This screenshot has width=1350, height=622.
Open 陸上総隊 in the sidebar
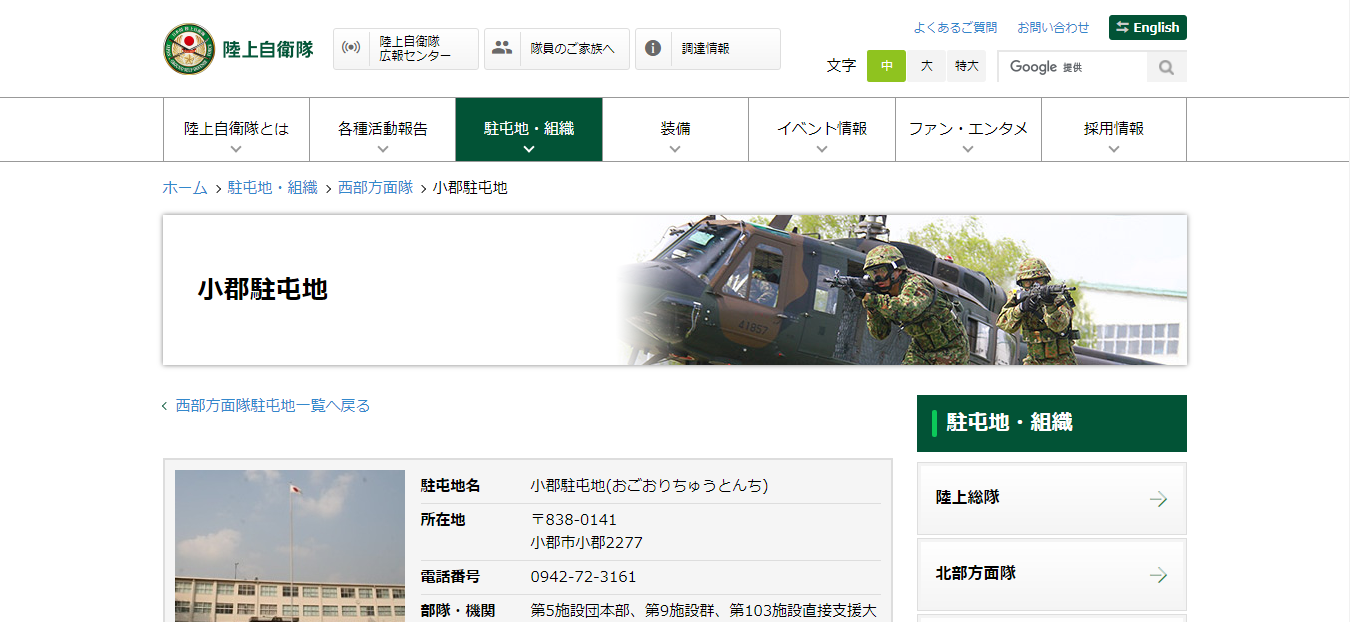(x=1052, y=498)
